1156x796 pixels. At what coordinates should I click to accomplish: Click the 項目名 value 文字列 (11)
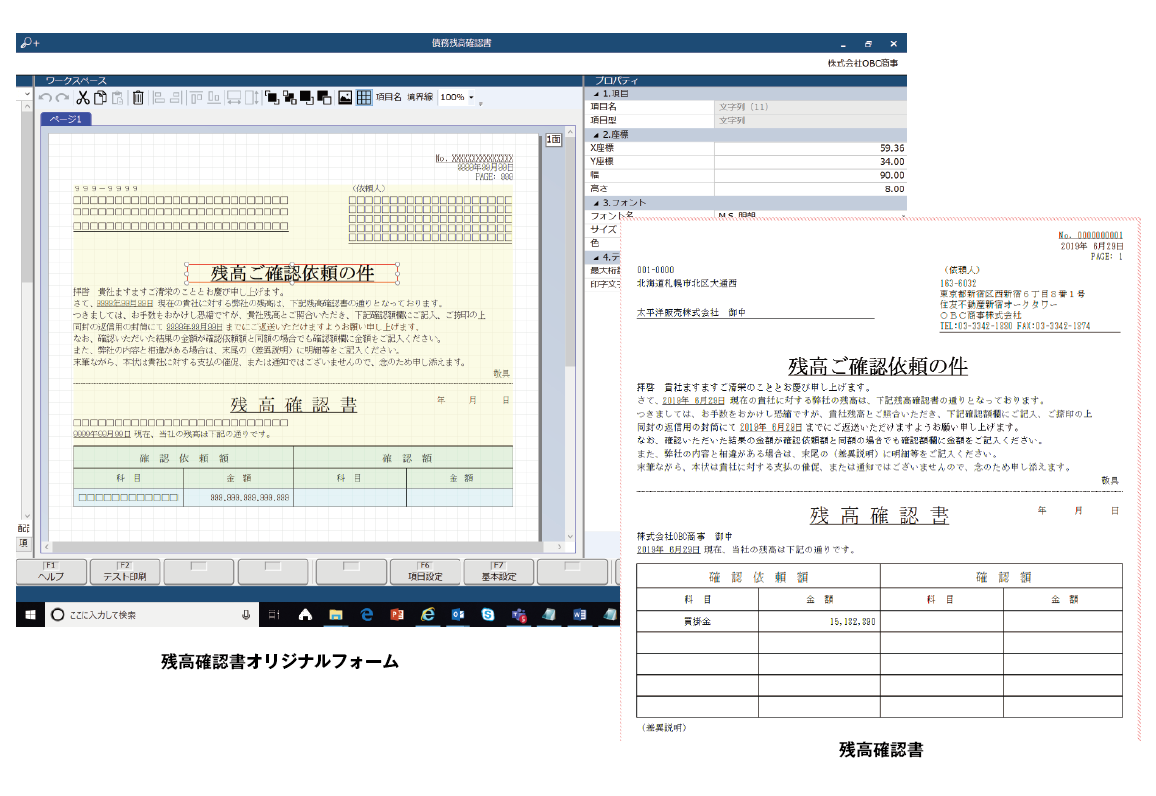pos(810,107)
